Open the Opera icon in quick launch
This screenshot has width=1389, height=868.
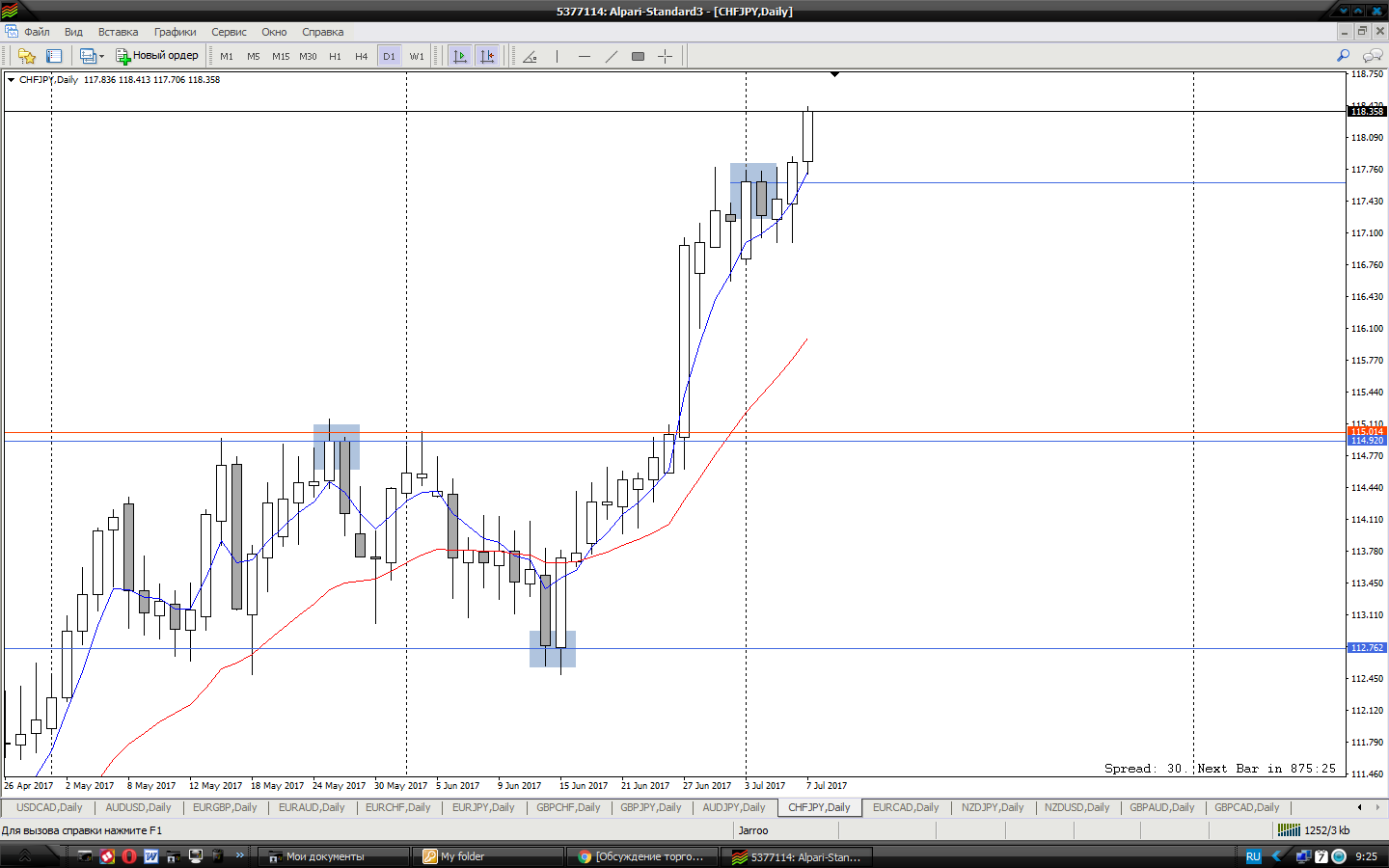tap(129, 856)
